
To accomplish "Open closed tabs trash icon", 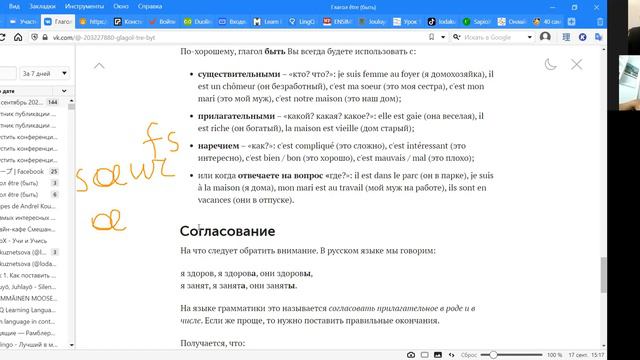I will tap(600, 22).
